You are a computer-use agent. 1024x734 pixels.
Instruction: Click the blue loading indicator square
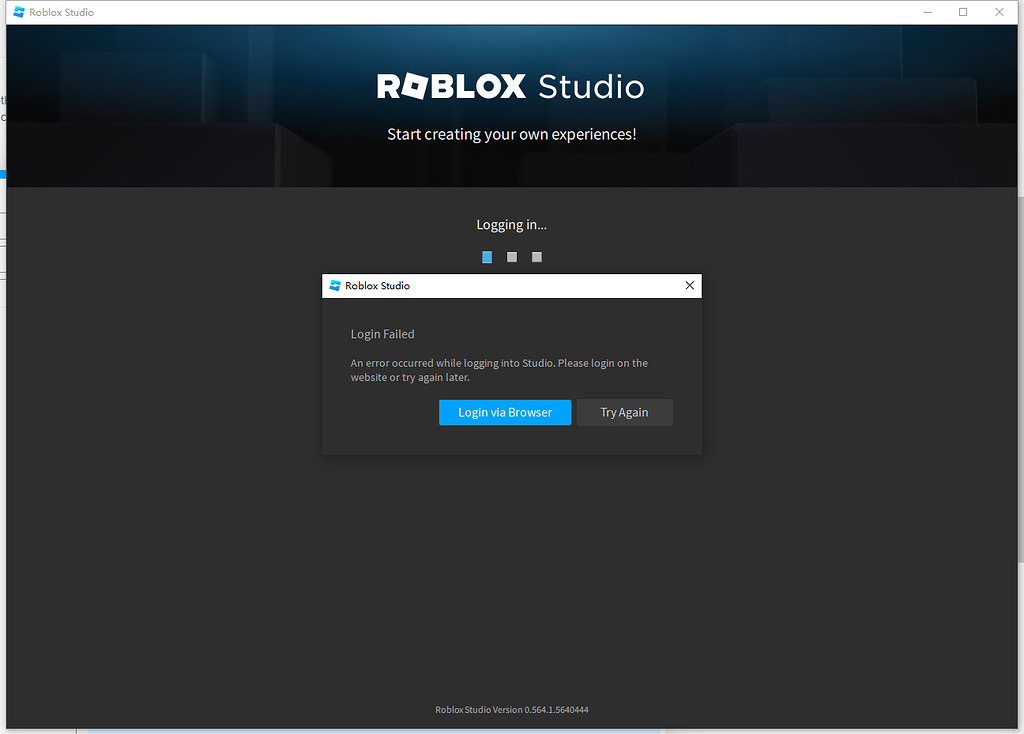[487, 257]
